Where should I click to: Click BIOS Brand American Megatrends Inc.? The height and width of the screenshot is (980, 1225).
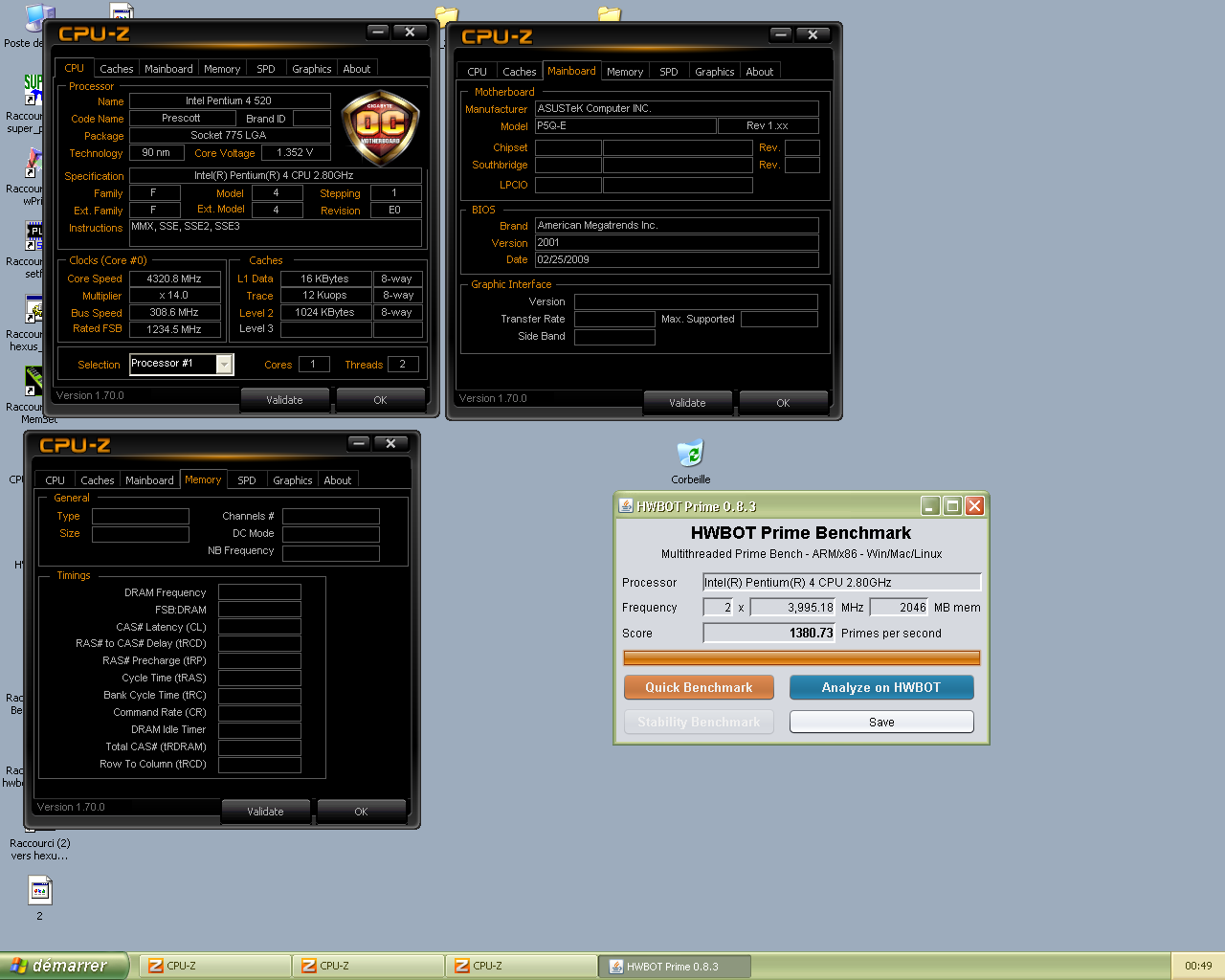tap(677, 225)
